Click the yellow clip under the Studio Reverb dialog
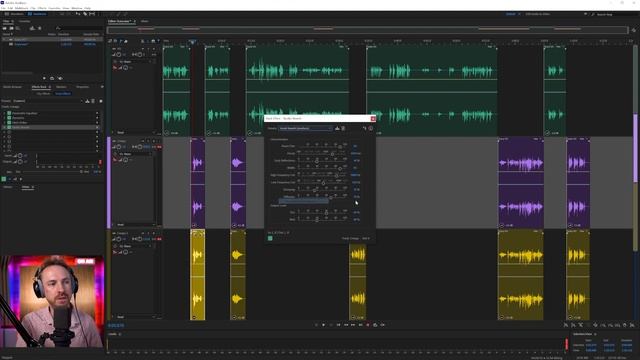 coord(358,282)
